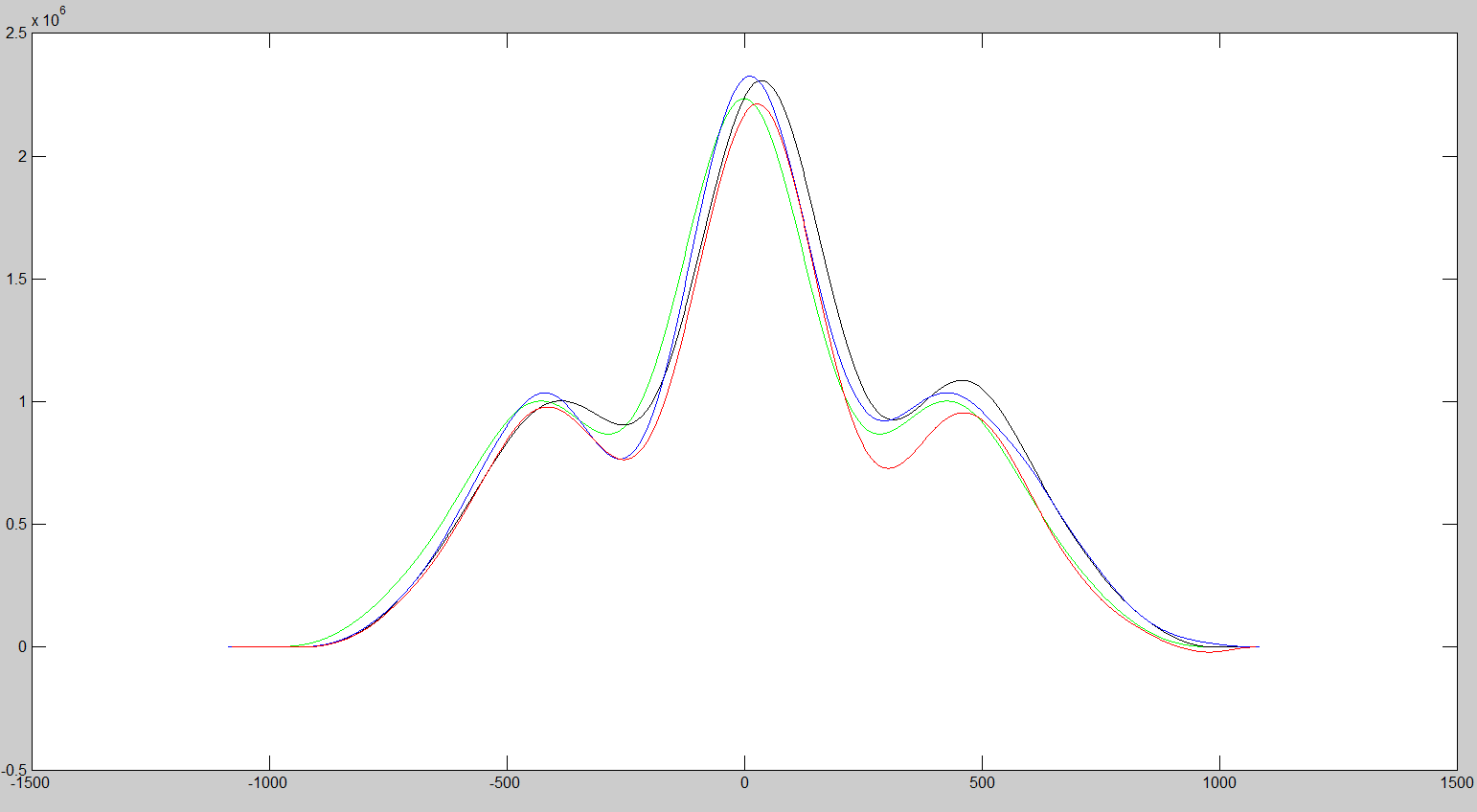Click the x-axis tick label -1000
The width and height of the screenshot is (1477, 812).
267,783
